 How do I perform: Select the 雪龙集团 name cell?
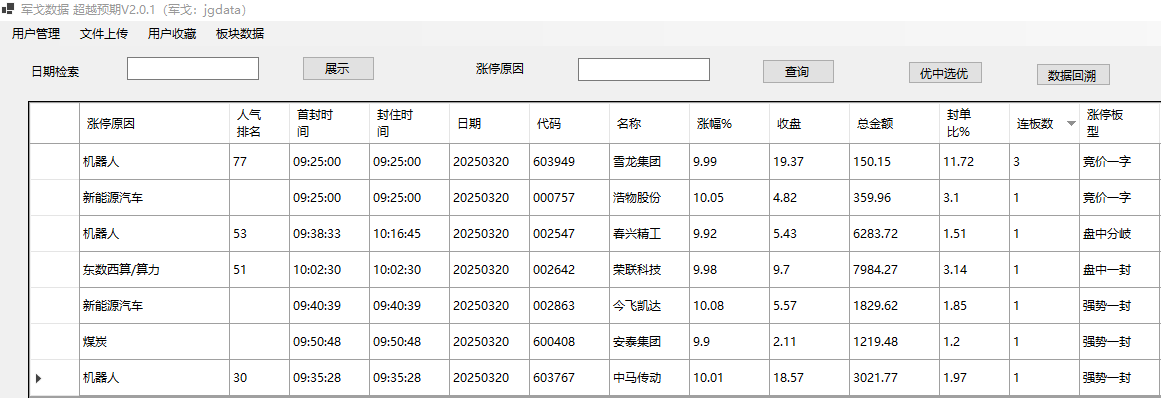pos(649,161)
